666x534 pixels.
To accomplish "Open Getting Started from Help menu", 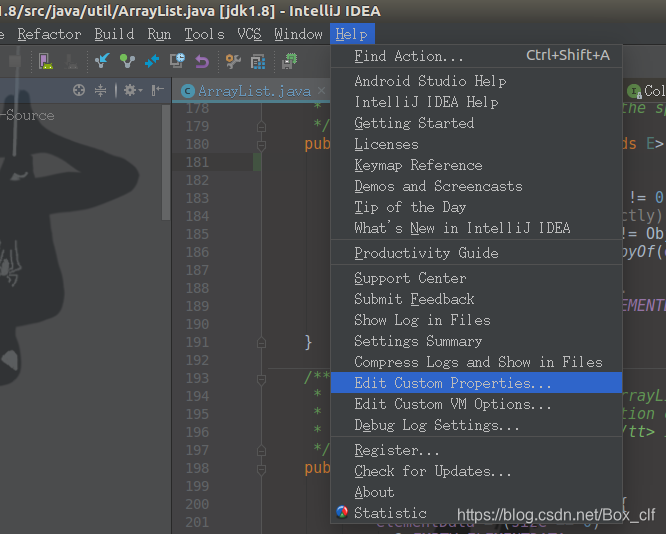I will point(476,123).
